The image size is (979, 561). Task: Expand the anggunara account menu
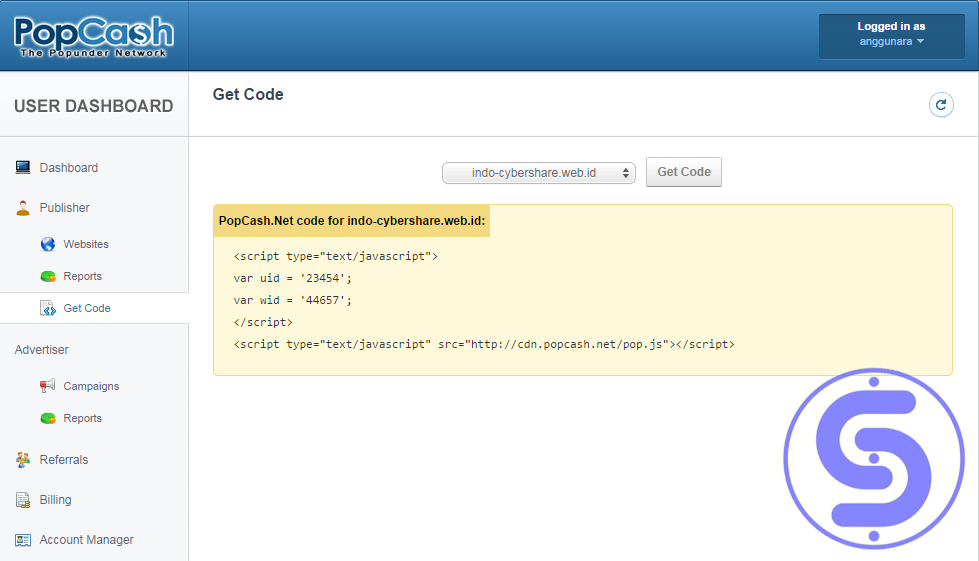(891, 42)
